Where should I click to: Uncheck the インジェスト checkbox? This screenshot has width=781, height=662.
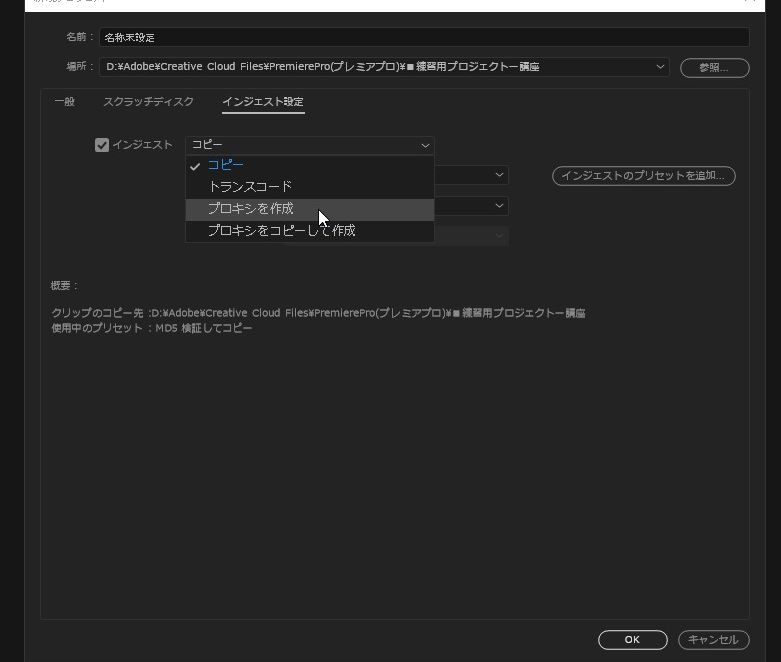coord(102,145)
